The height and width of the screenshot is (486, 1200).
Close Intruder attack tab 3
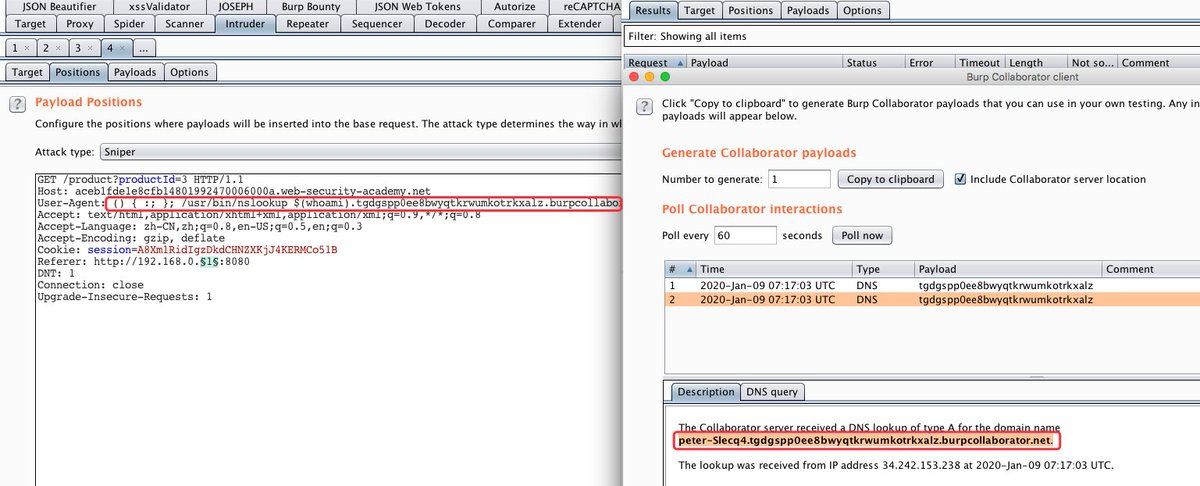point(89,48)
